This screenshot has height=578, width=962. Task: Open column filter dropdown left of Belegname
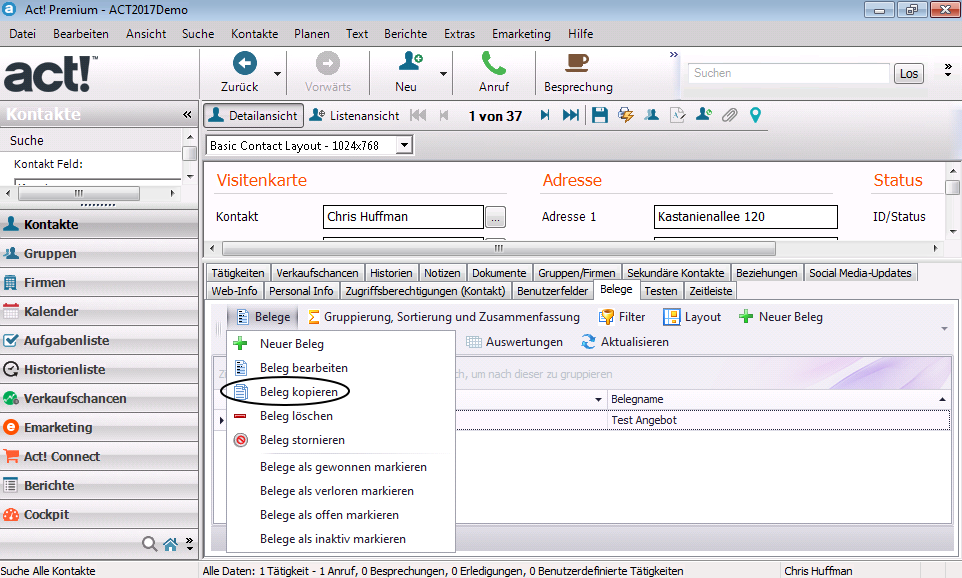pos(598,399)
